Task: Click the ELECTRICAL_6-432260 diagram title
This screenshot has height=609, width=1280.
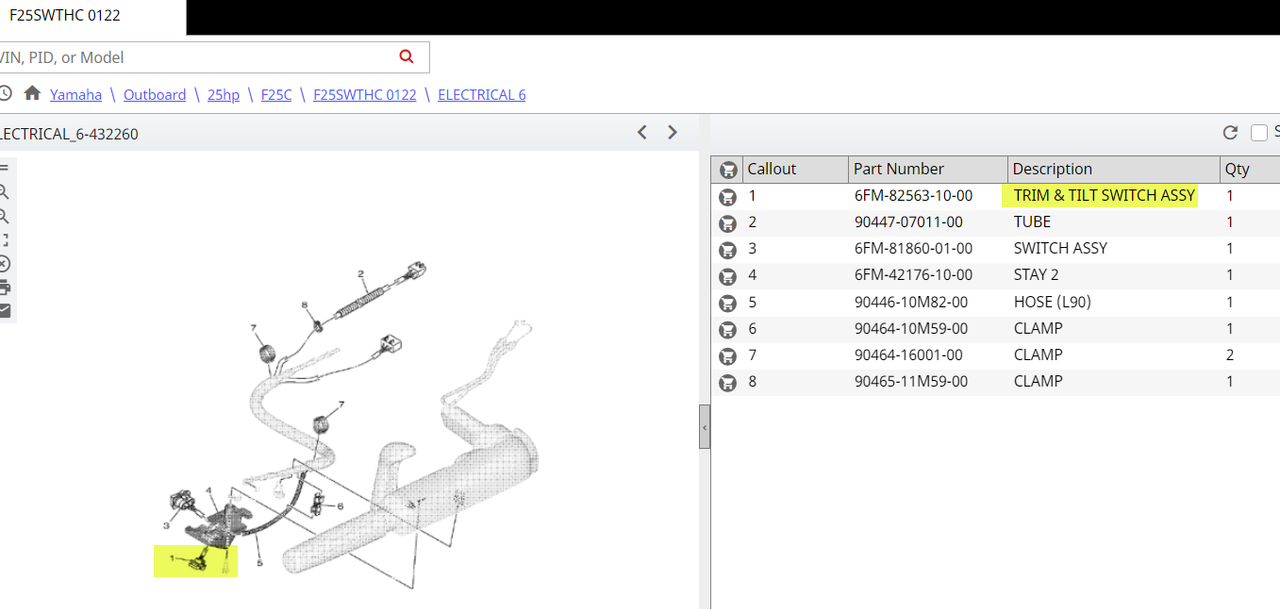Action: coord(68,134)
